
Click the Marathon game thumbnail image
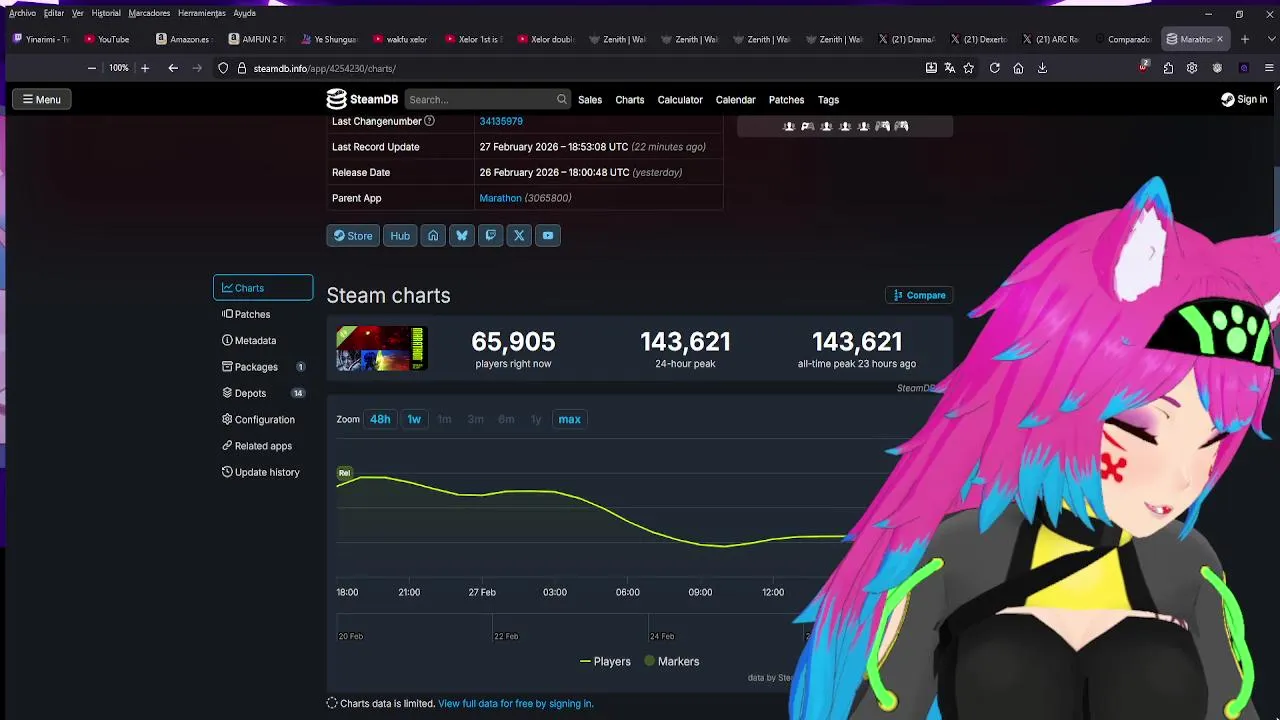click(x=381, y=350)
